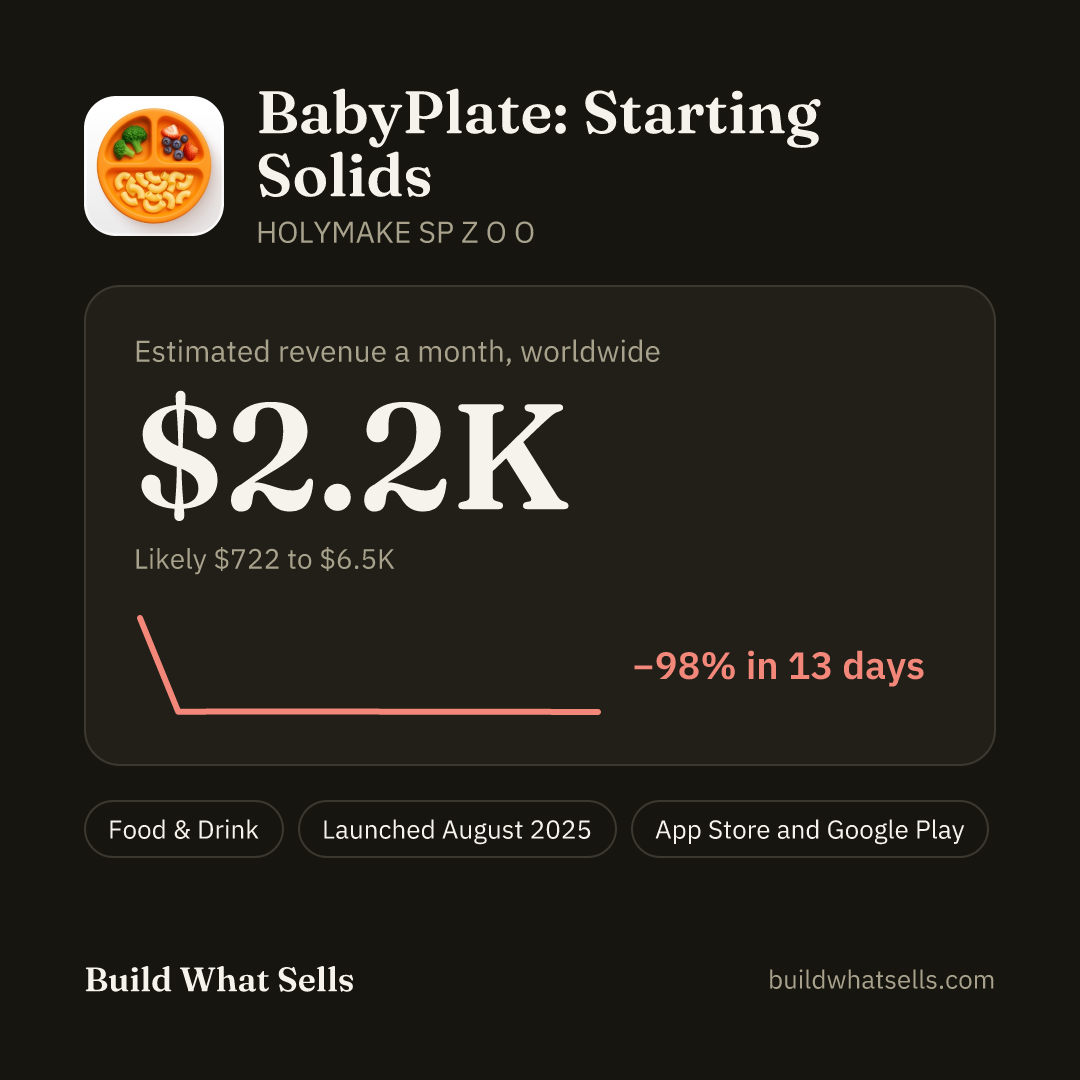Click the red revenue trend line chart

(369, 665)
